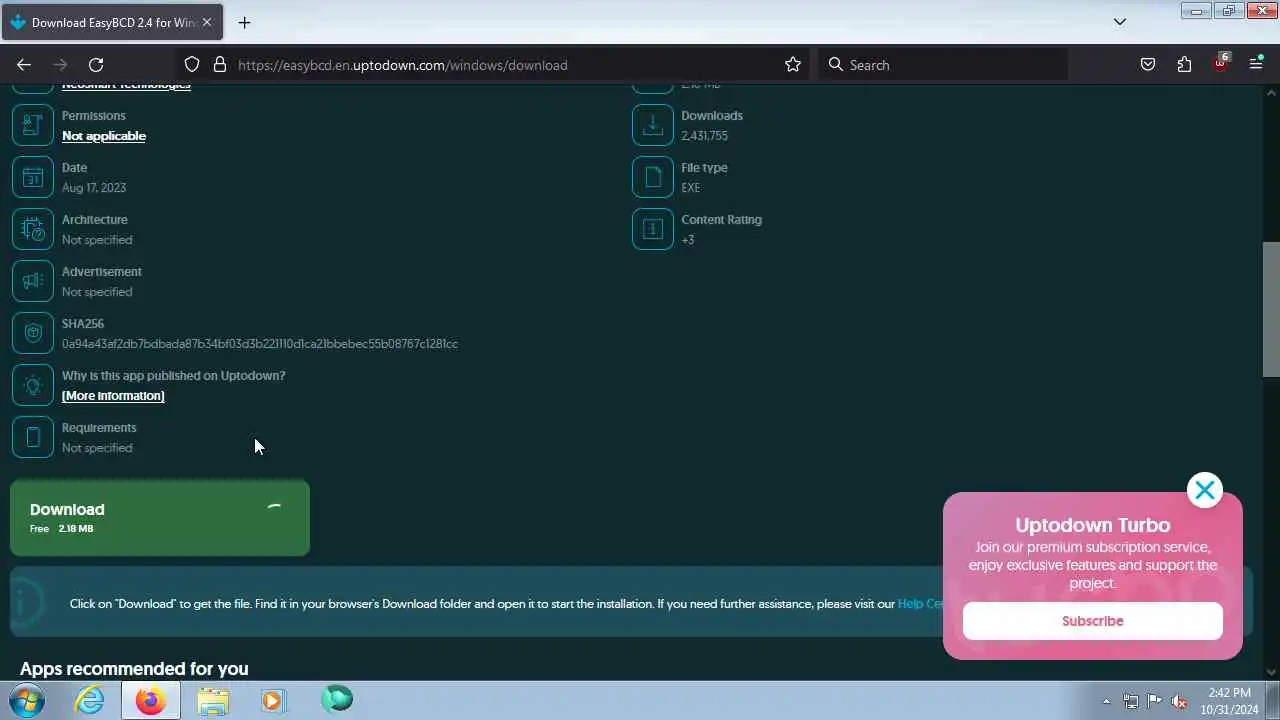Click the Content Rating icon

[x=653, y=229]
